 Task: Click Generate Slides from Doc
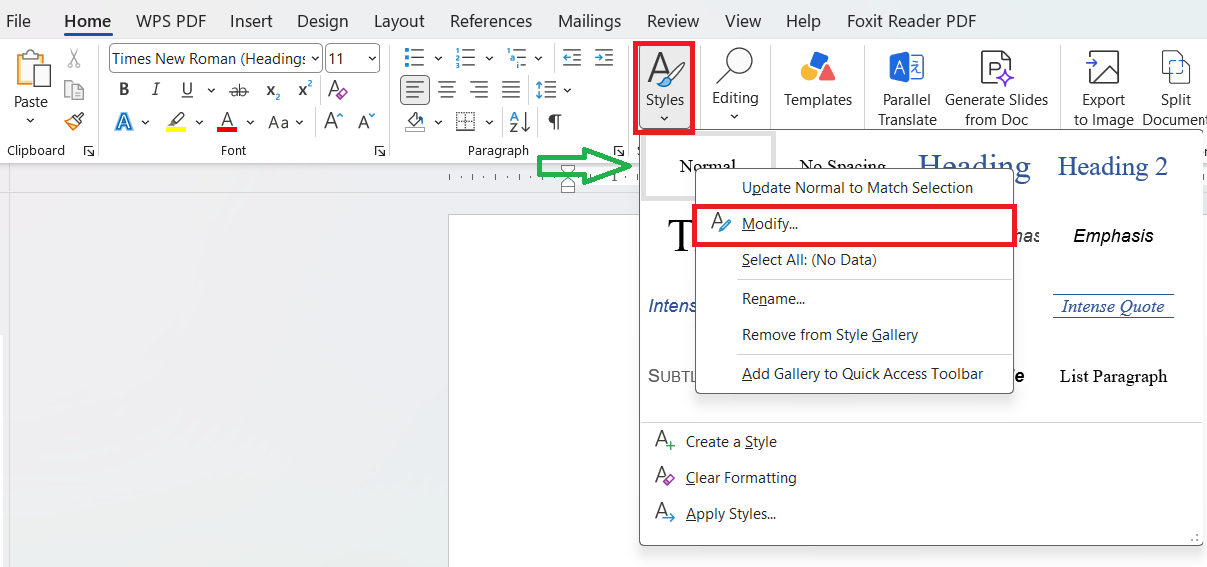997,88
